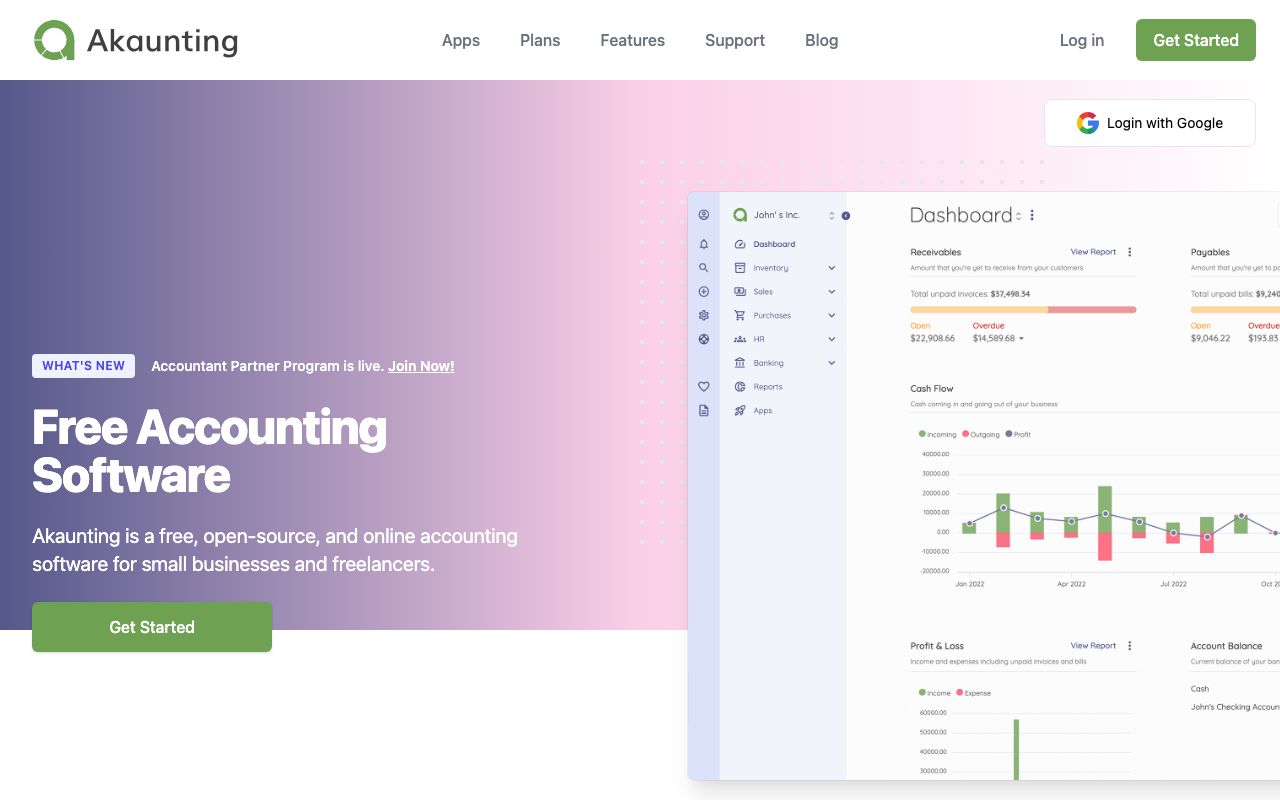Open Features in the top navigation
The image size is (1280, 800).
click(x=632, y=40)
